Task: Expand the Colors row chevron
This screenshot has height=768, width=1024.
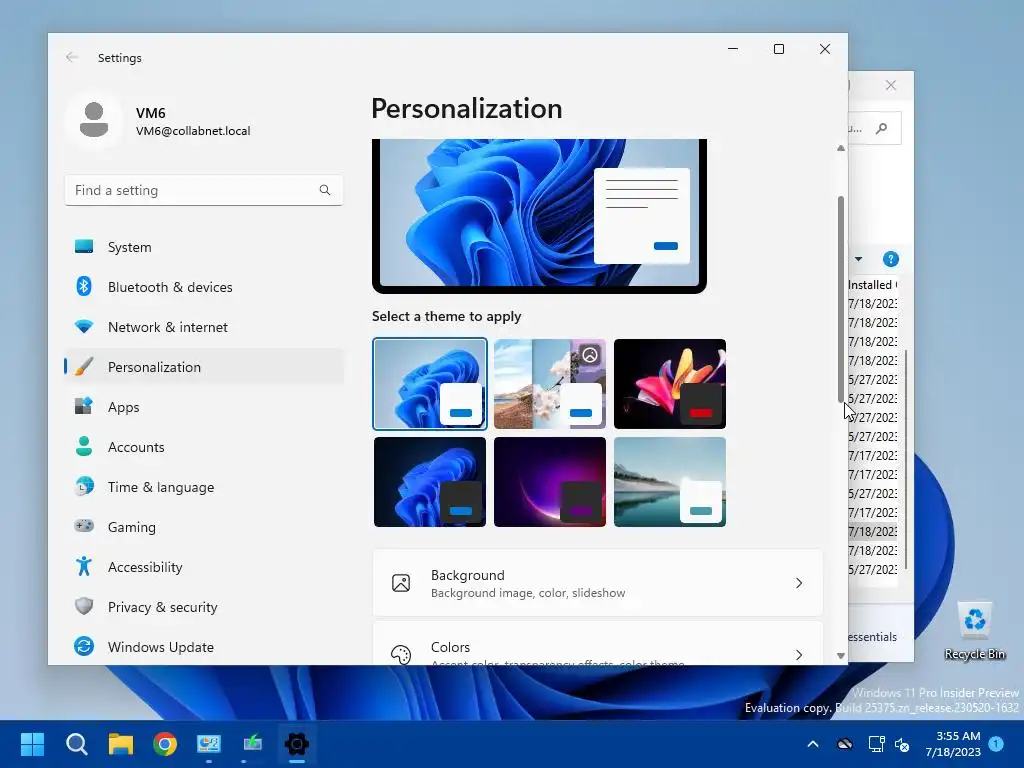Action: click(799, 654)
